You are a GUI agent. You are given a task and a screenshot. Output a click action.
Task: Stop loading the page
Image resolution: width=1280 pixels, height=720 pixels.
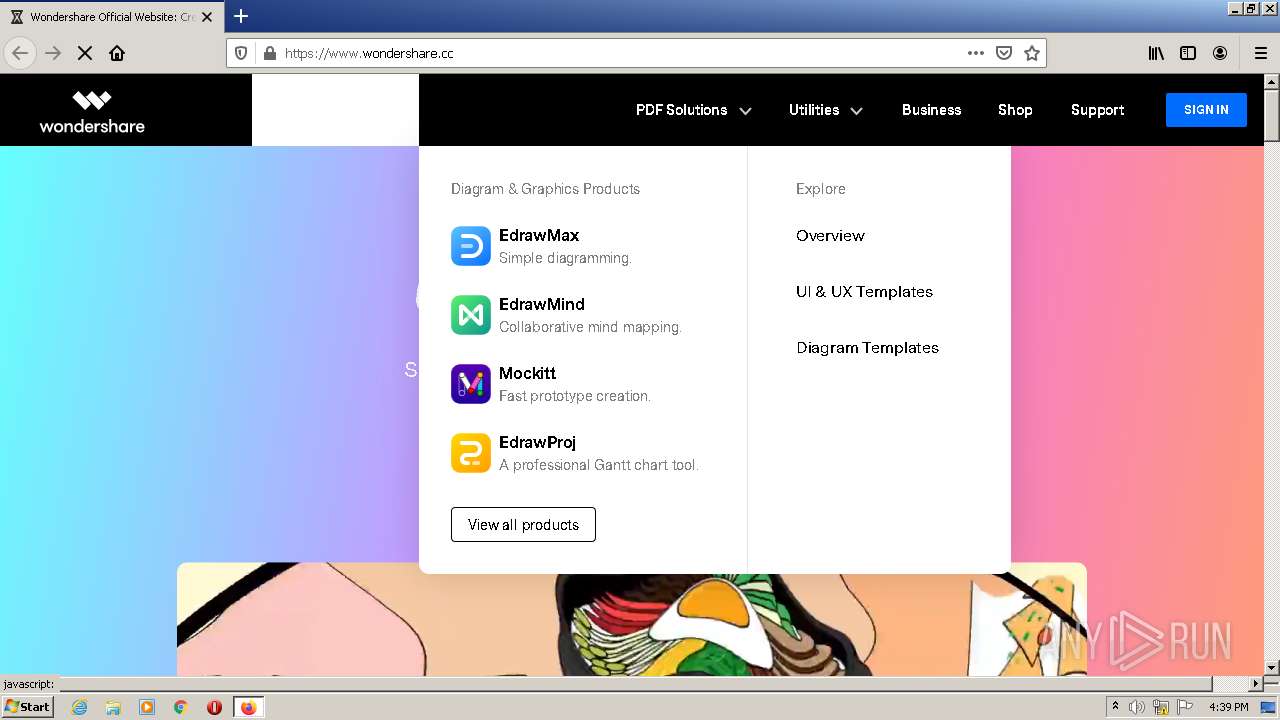[85, 53]
